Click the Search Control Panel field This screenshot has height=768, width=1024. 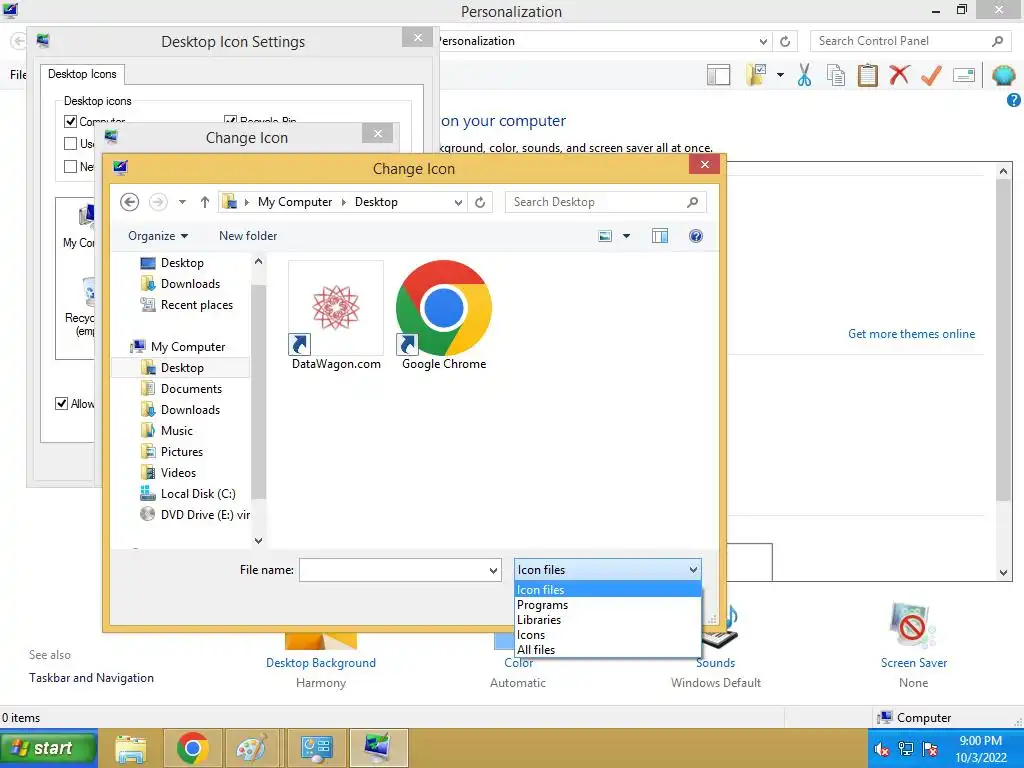click(x=911, y=41)
